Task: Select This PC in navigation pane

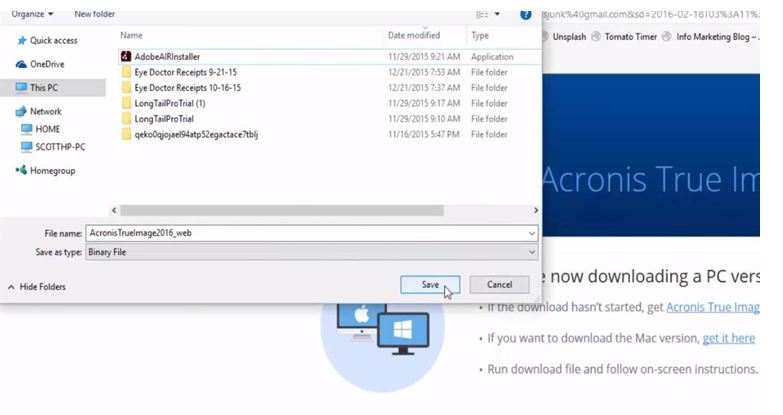Action: coord(43,88)
